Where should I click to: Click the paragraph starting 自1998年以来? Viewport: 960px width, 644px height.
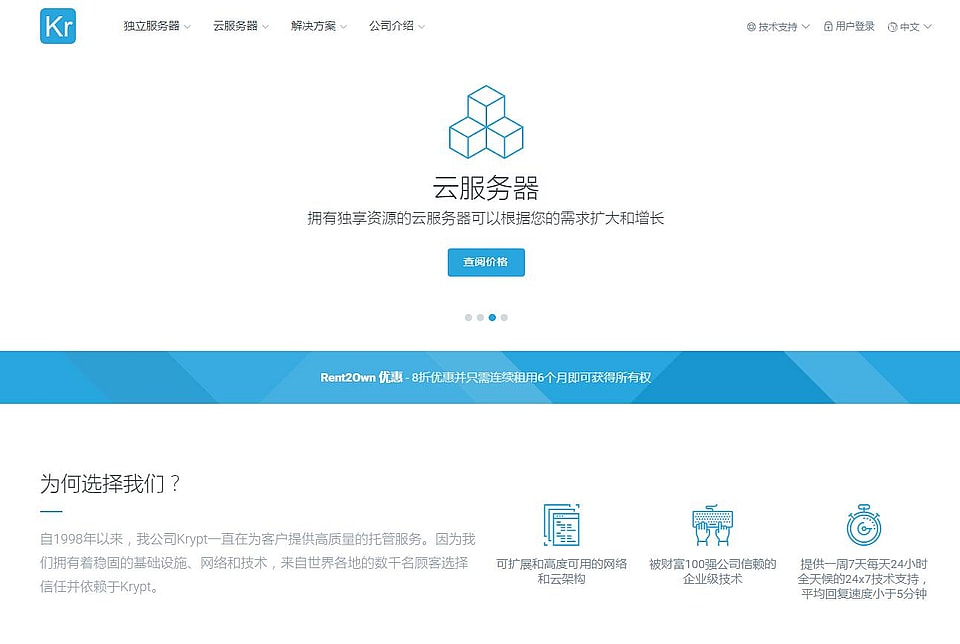click(x=258, y=563)
